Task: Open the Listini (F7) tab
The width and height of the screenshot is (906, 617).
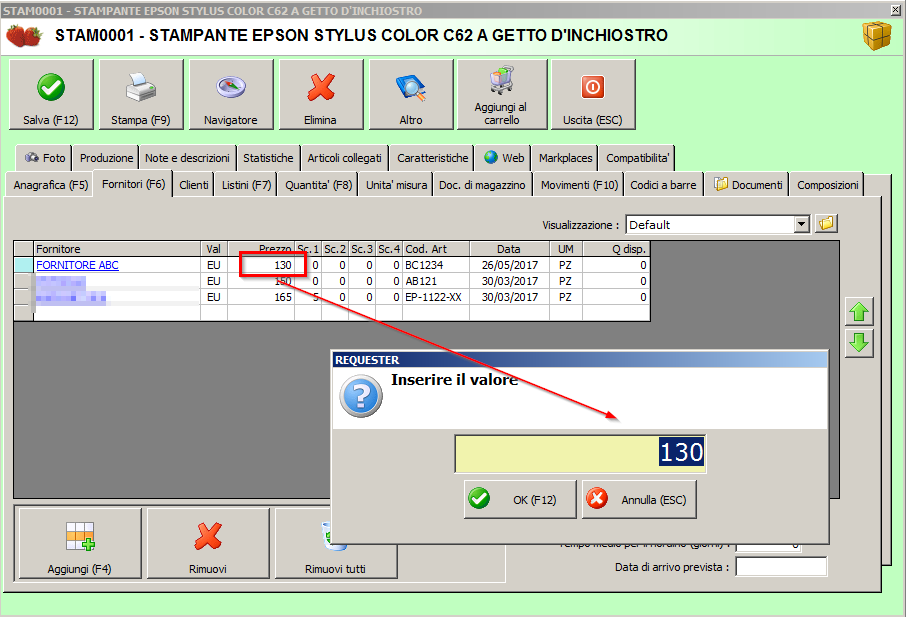Action: point(246,185)
